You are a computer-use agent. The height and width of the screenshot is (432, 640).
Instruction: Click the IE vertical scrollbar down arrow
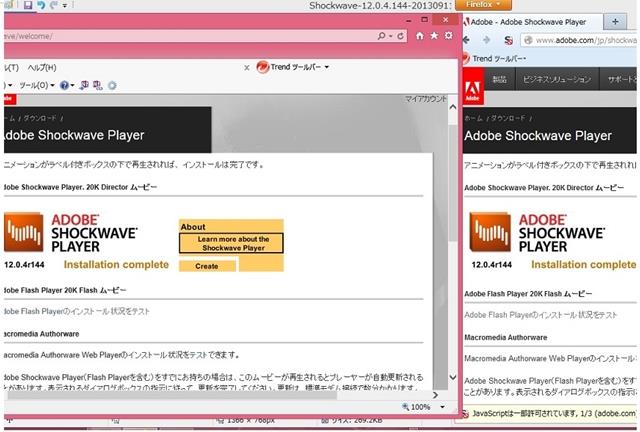tap(453, 377)
